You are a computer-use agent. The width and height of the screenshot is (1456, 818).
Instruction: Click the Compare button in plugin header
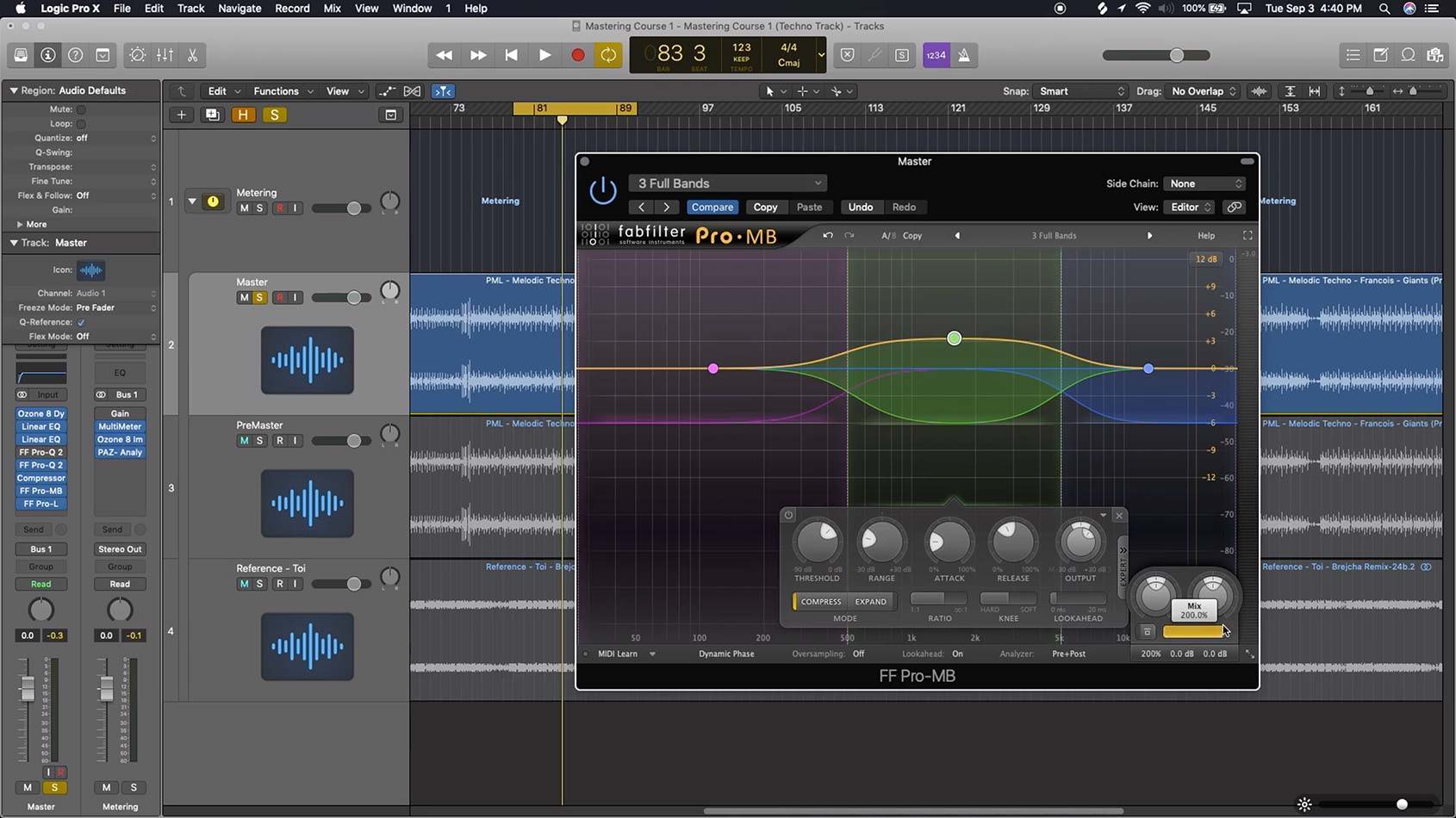click(x=712, y=208)
